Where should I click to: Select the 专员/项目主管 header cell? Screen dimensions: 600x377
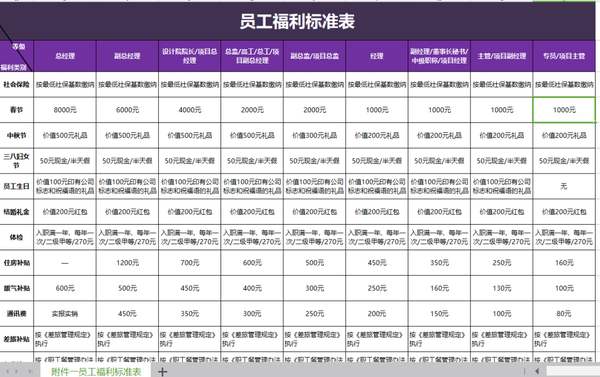564,56
